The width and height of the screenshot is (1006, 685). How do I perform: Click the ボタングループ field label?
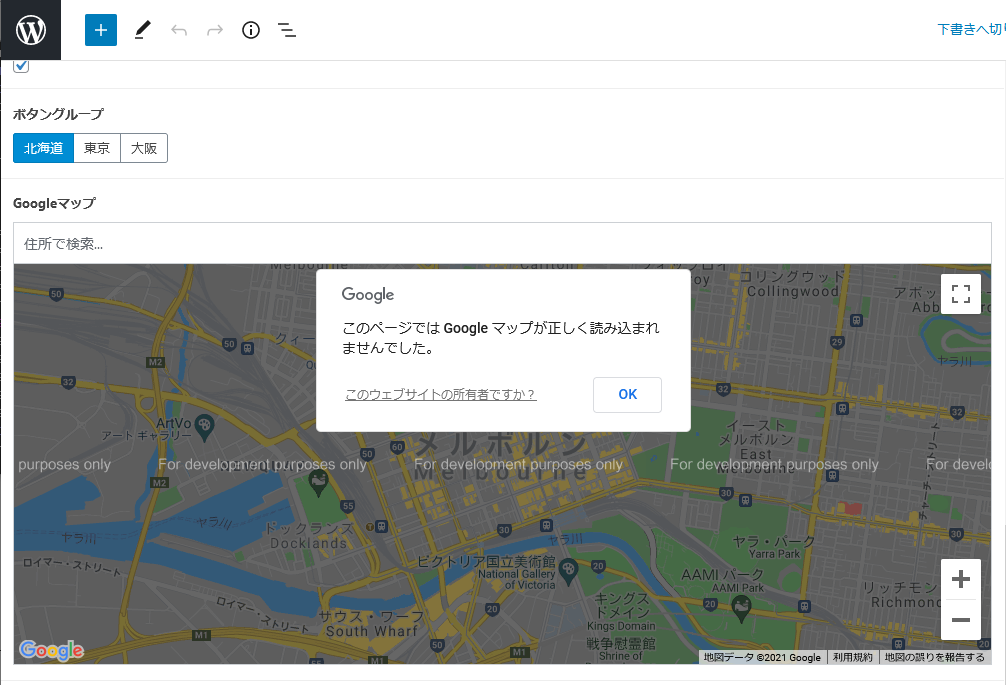pyautogui.click(x=58, y=114)
